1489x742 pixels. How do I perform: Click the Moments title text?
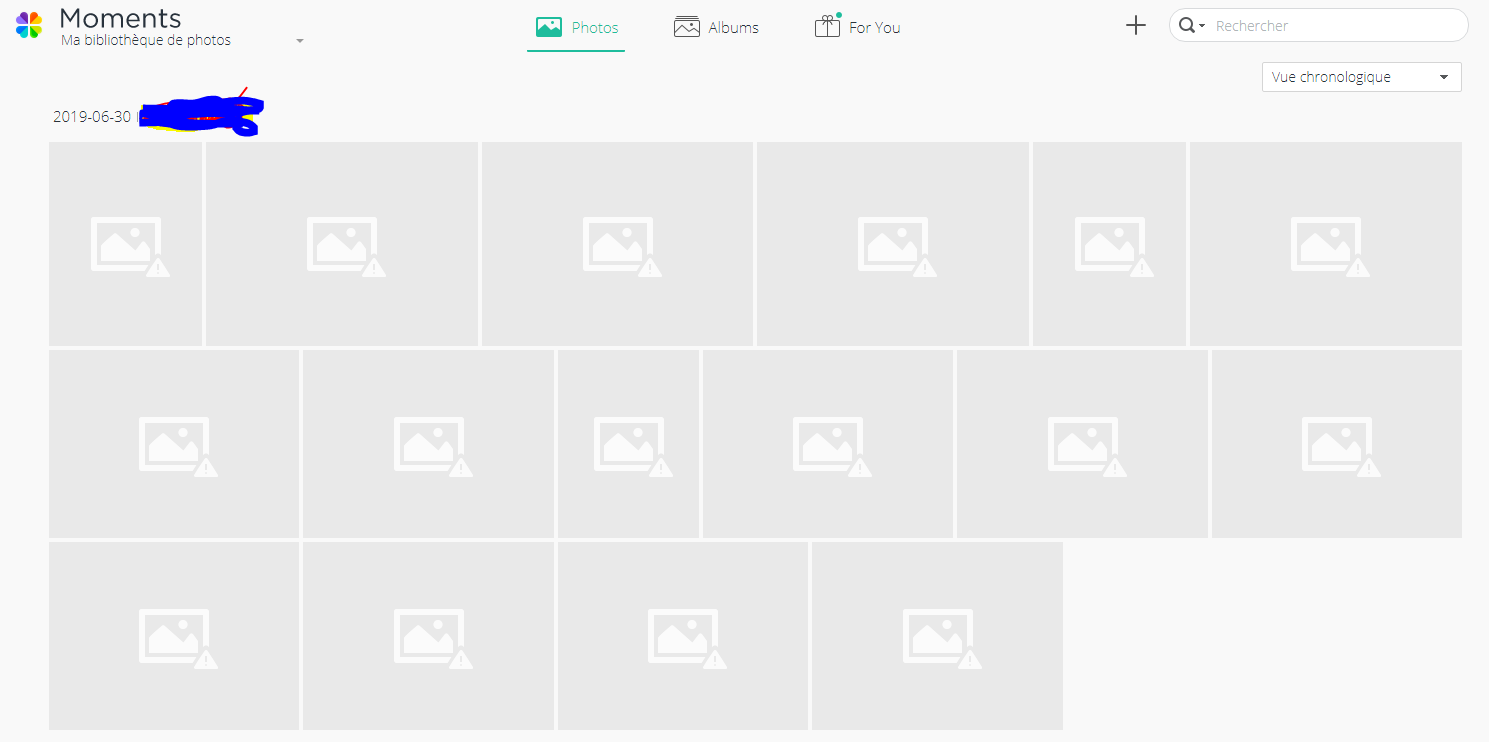tap(120, 18)
